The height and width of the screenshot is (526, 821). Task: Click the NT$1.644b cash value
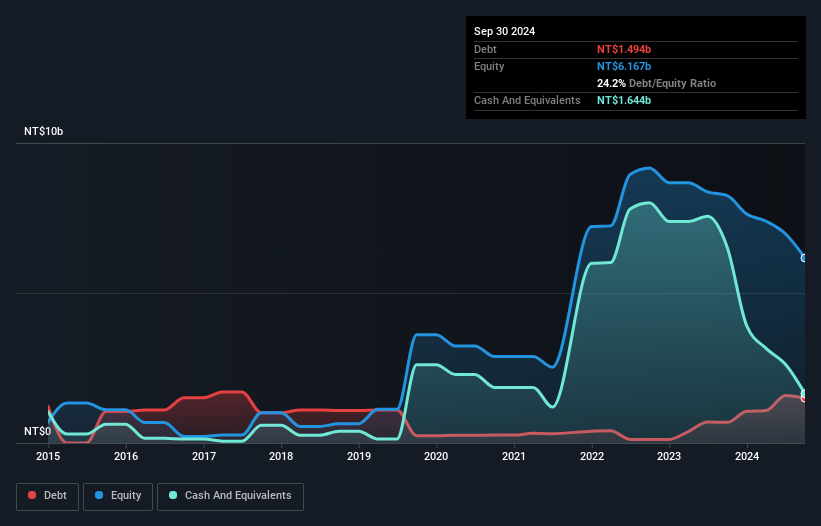pos(624,100)
